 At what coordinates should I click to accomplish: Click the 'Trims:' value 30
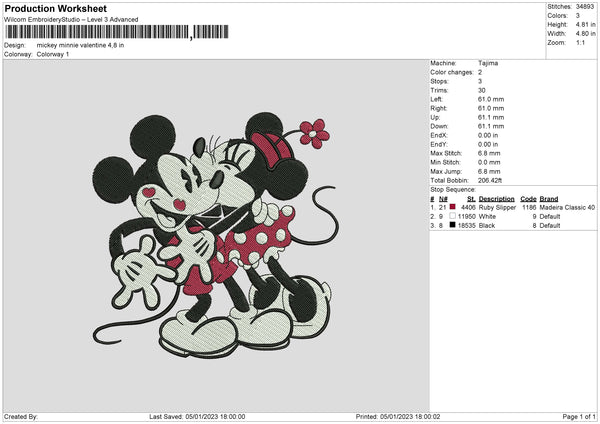[481, 90]
